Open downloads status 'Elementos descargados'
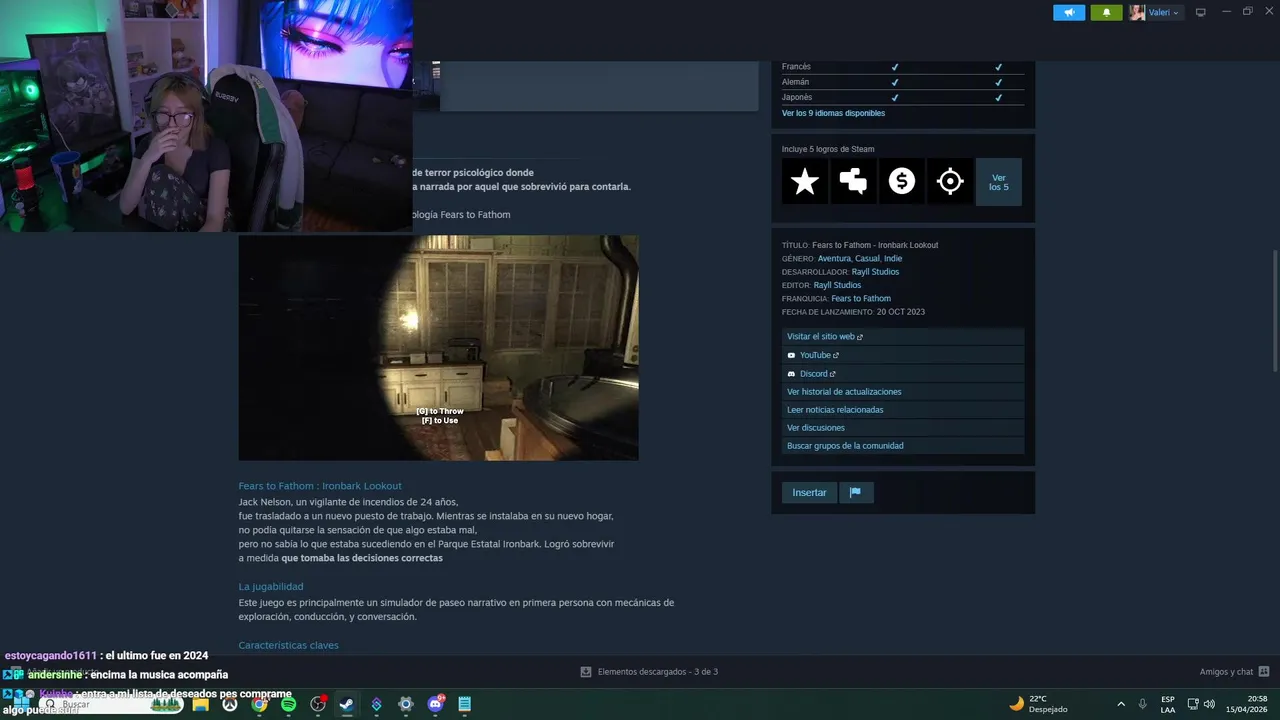Screen dimensions: 1280x720 pos(657,672)
